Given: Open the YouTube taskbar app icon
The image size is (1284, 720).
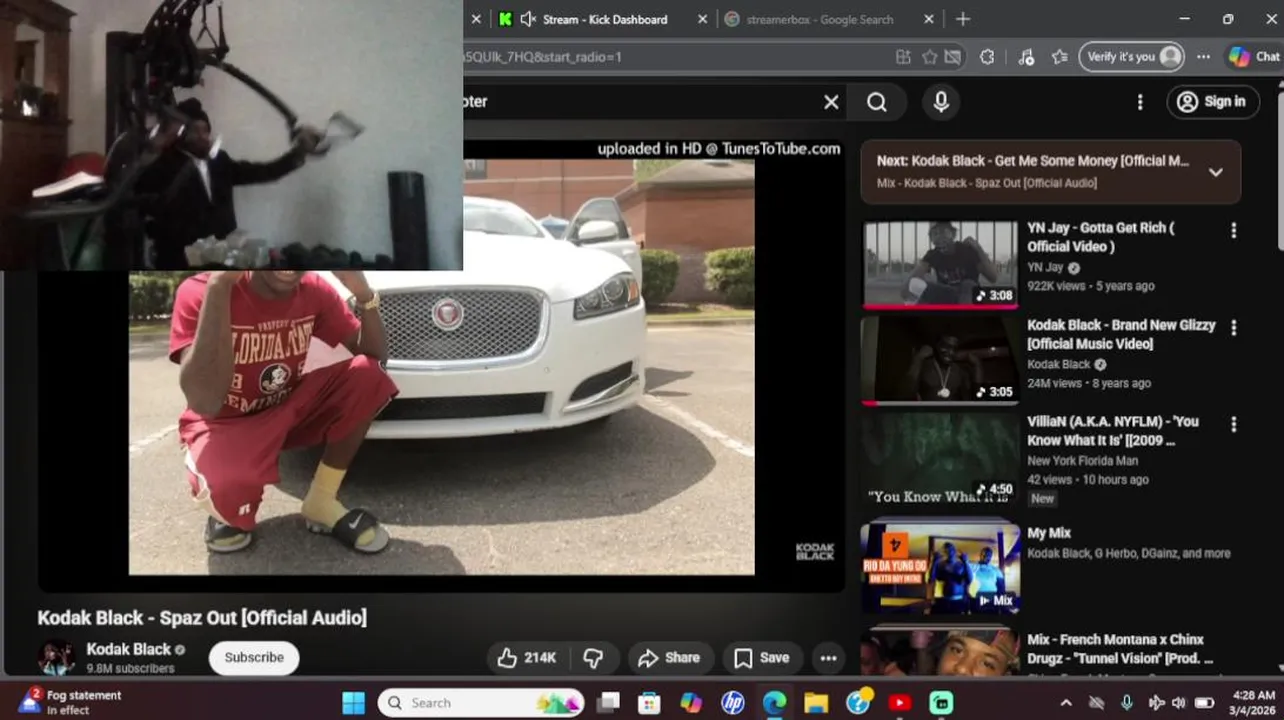Looking at the screenshot, I should coord(899,703).
